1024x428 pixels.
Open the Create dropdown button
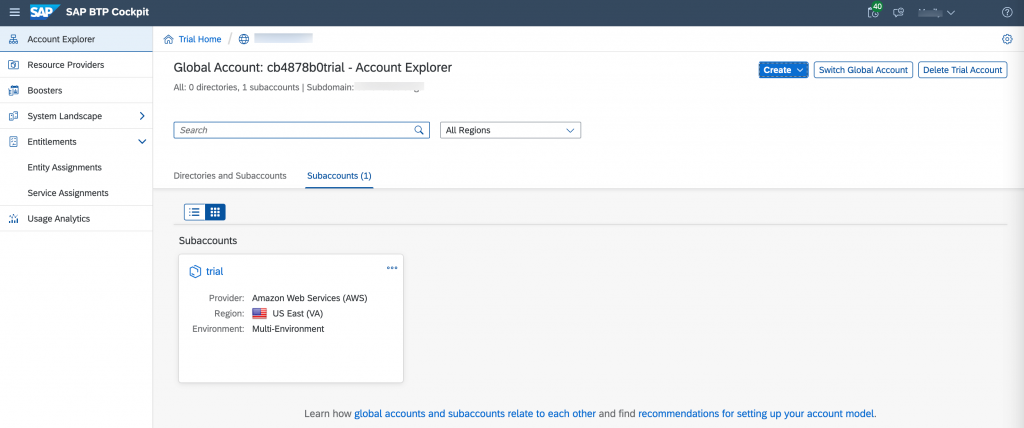point(784,70)
